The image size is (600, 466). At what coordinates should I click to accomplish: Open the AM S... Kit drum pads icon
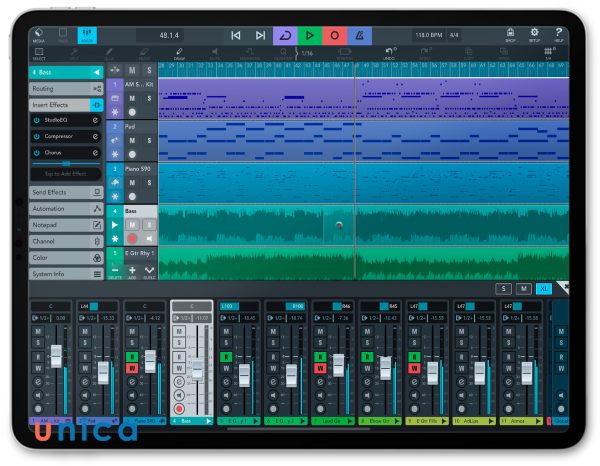point(115,99)
